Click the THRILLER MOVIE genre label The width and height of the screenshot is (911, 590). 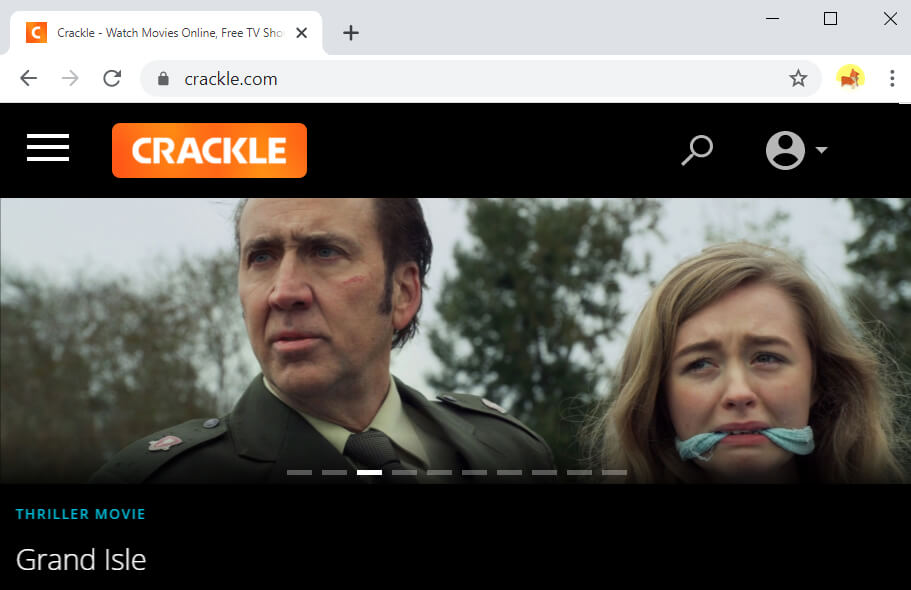coord(81,514)
